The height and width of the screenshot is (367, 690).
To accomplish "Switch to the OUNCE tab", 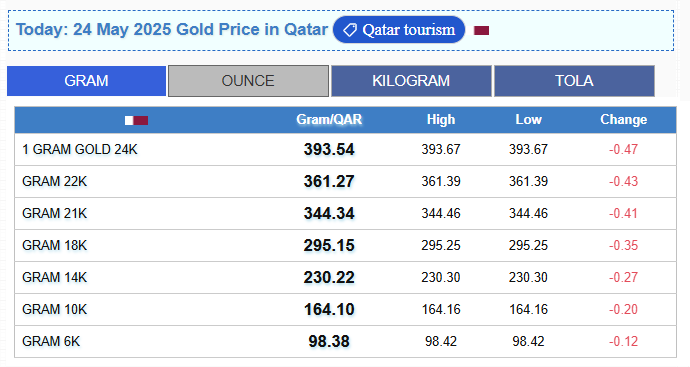I will click(248, 81).
